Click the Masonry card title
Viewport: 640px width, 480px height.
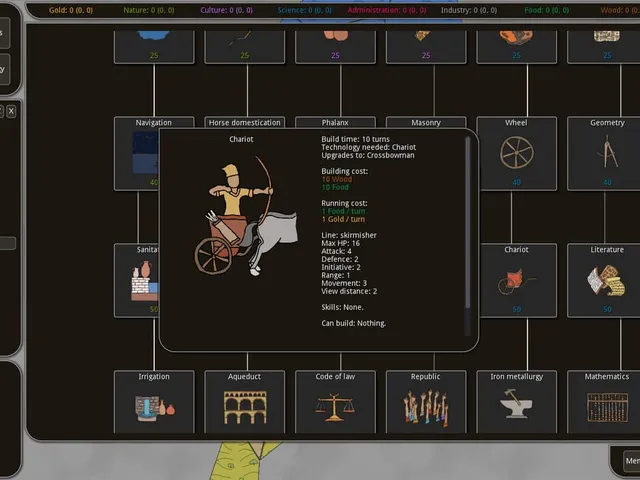point(426,122)
